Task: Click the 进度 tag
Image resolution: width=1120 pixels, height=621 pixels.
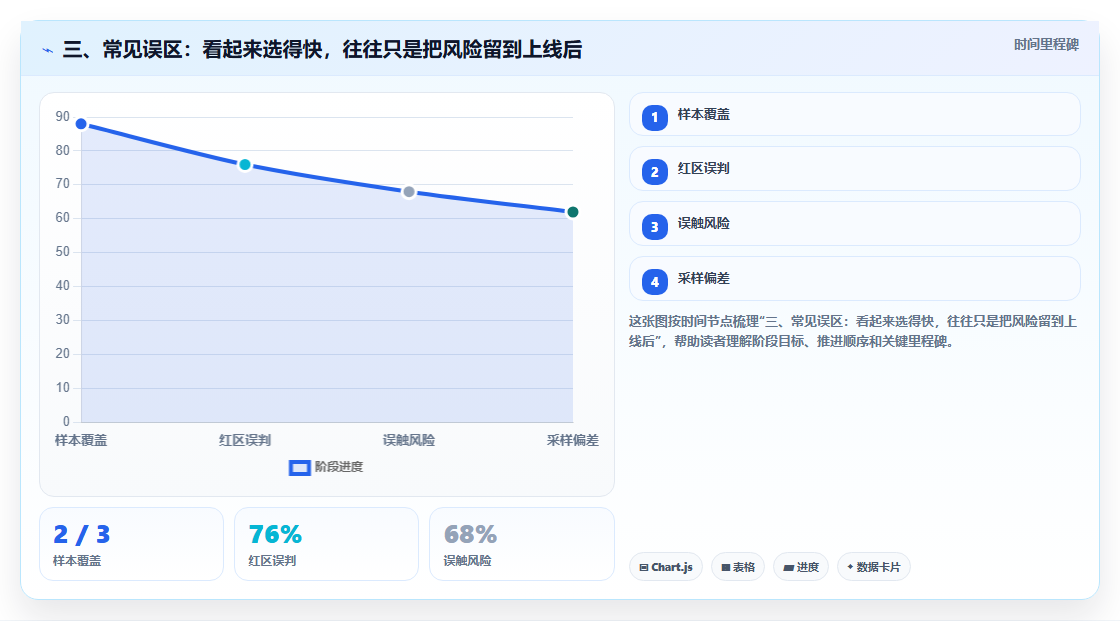Action: point(801,567)
